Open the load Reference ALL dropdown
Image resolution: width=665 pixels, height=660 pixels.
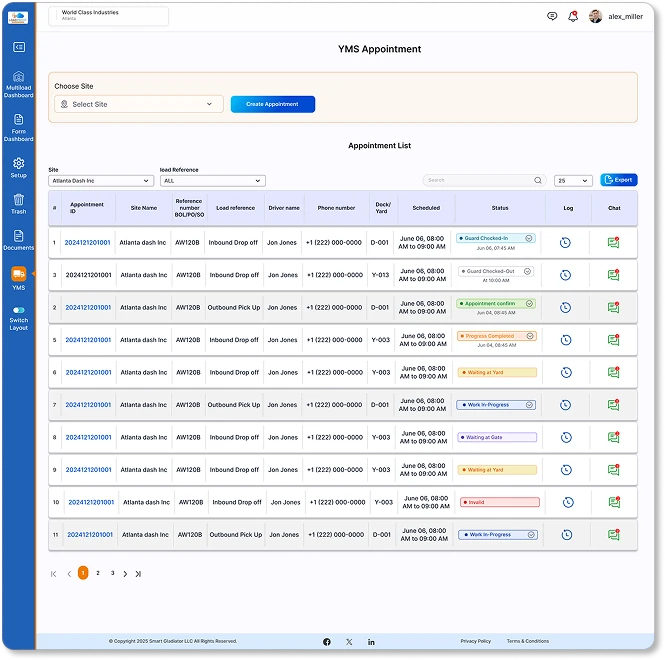(x=212, y=181)
